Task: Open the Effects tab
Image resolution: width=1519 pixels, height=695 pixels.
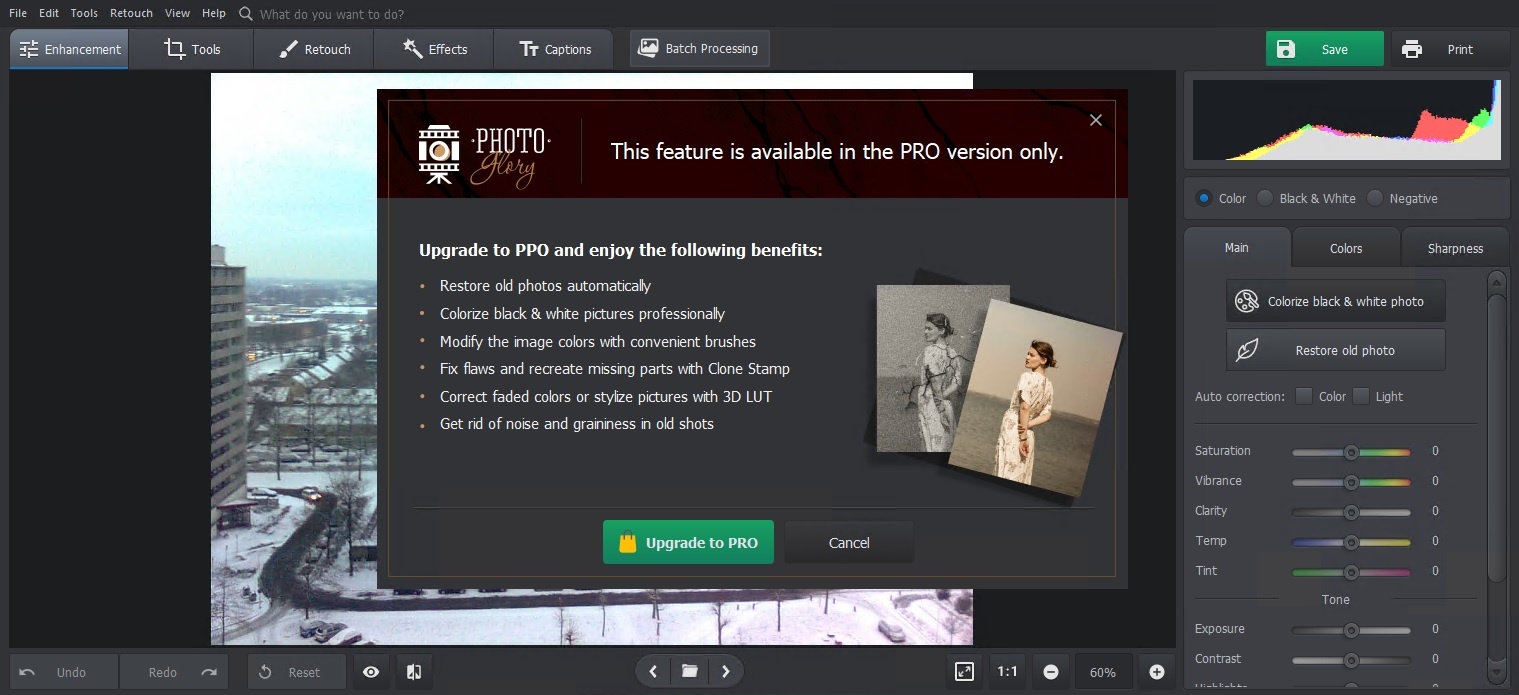Action: (434, 49)
